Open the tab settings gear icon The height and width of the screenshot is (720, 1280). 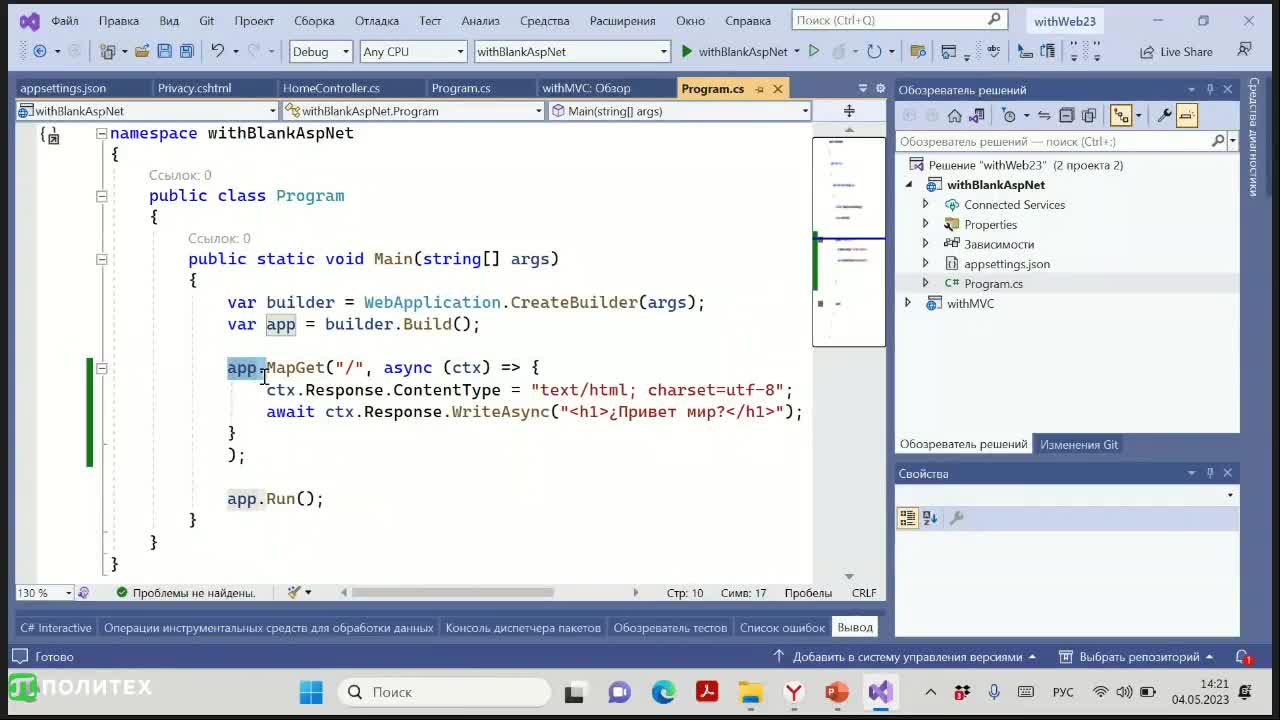(880, 89)
